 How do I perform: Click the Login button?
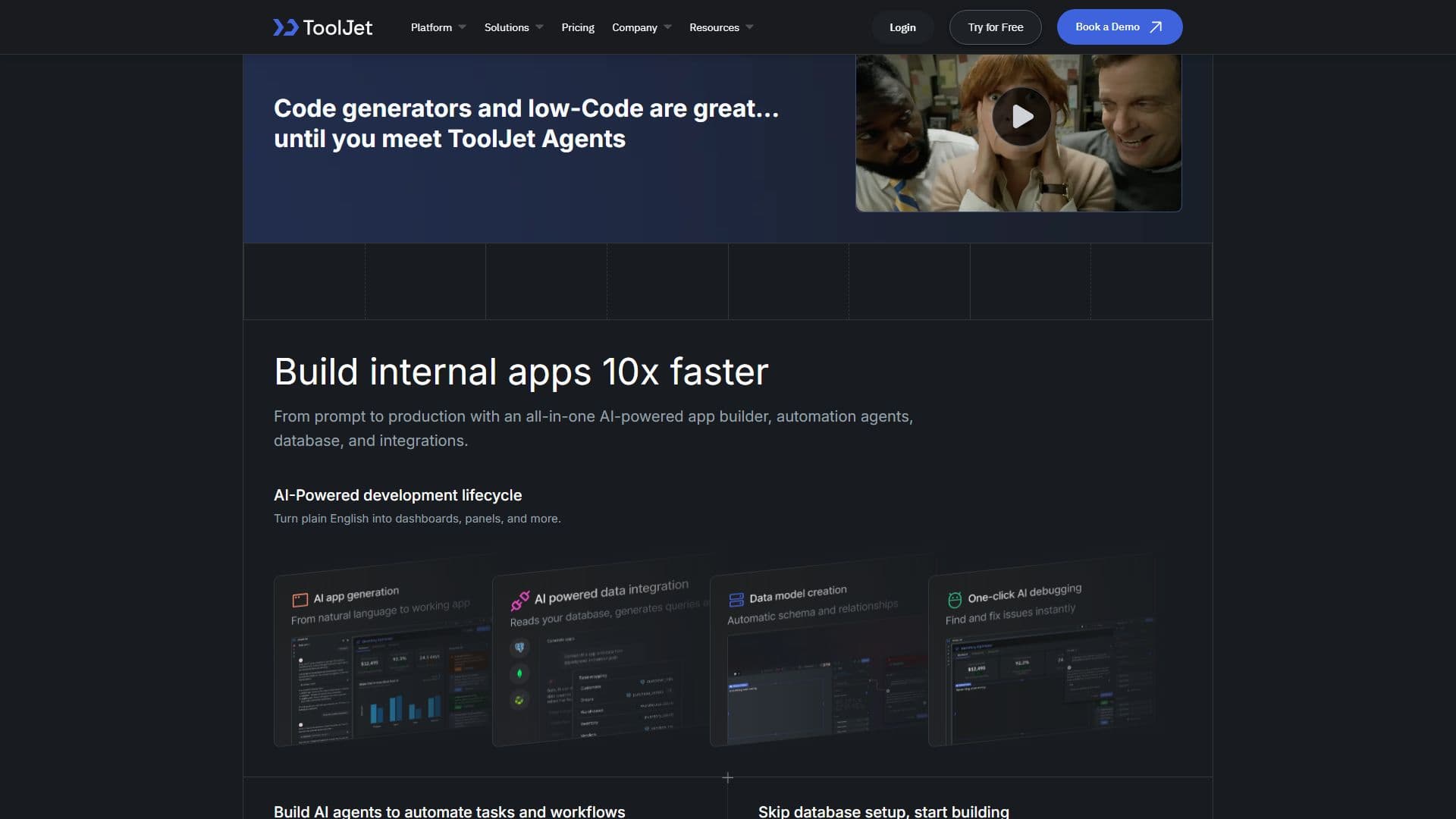(x=902, y=27)
